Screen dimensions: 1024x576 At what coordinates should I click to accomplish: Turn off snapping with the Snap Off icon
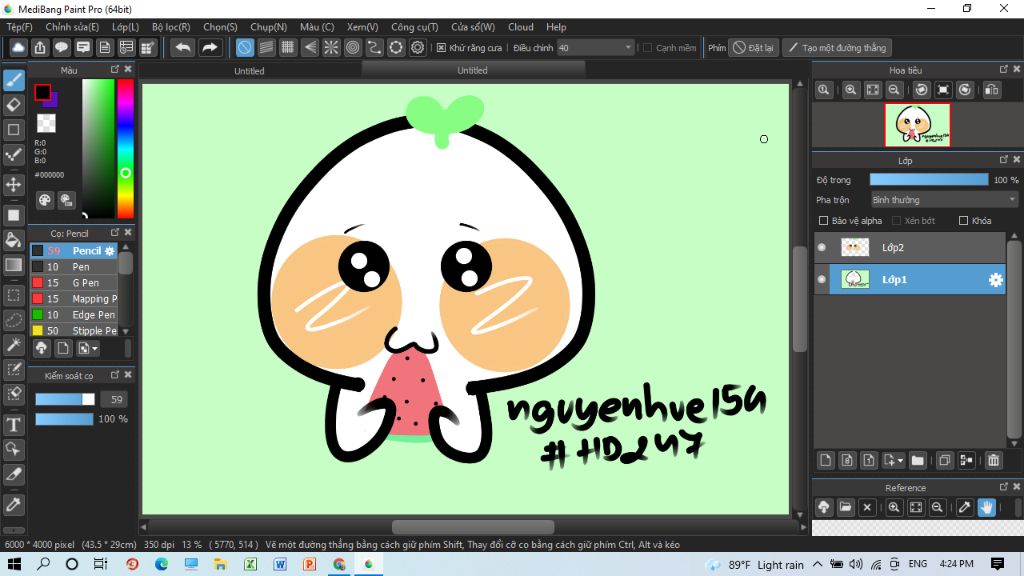pyautogui.click(x=244, y=48)
